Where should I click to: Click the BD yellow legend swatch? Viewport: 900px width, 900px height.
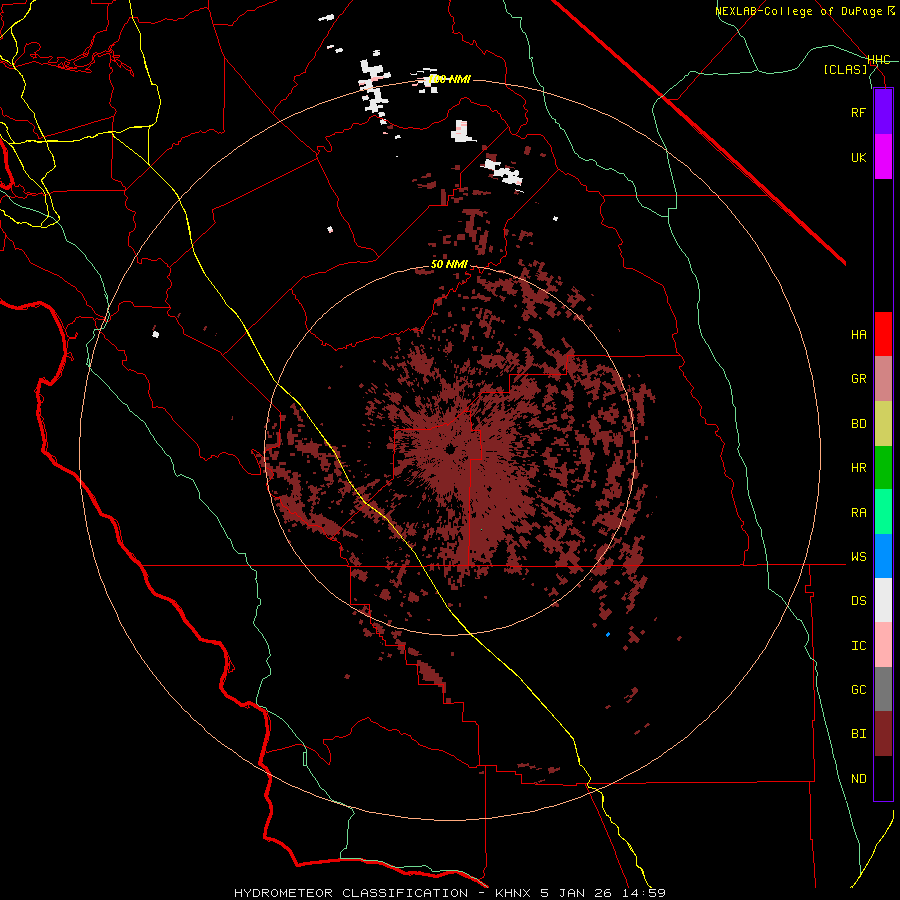[x=883, y=424]
